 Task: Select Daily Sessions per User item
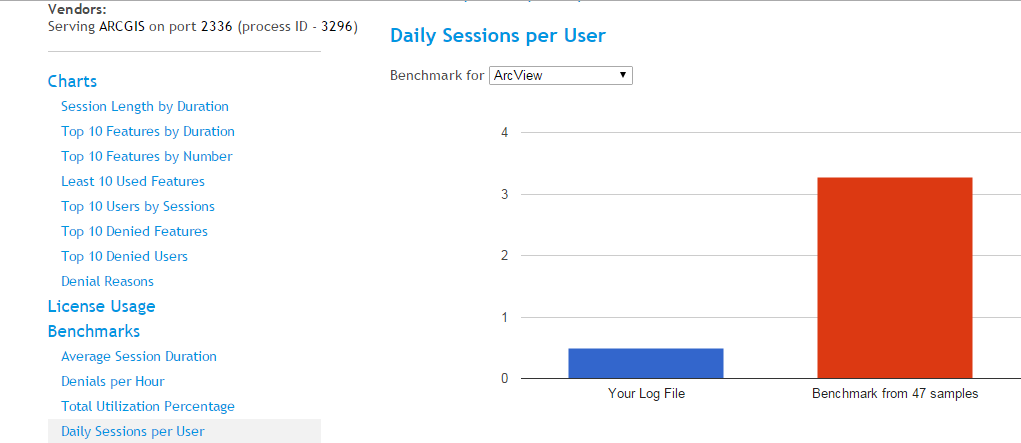tap(132, 431)
